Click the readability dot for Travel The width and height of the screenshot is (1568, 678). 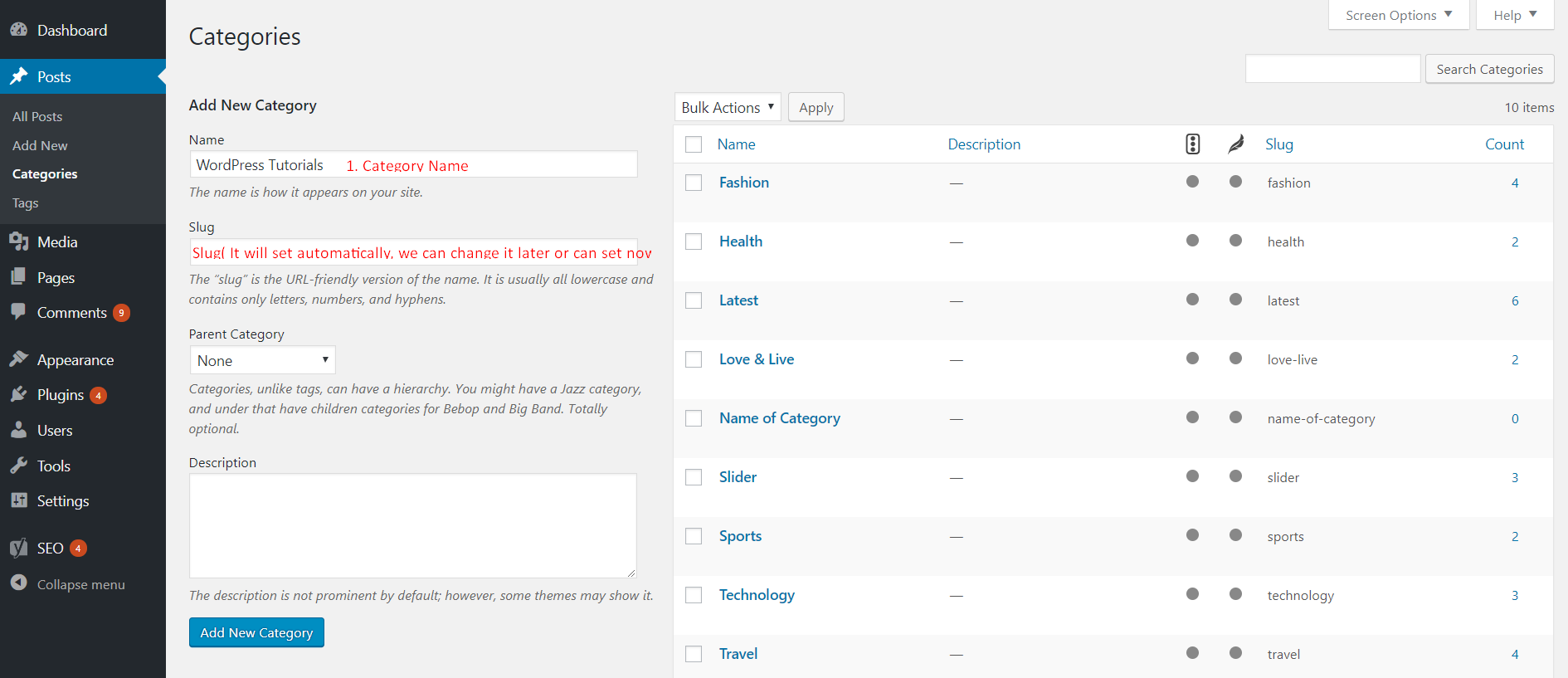(x=1235, y=653)
